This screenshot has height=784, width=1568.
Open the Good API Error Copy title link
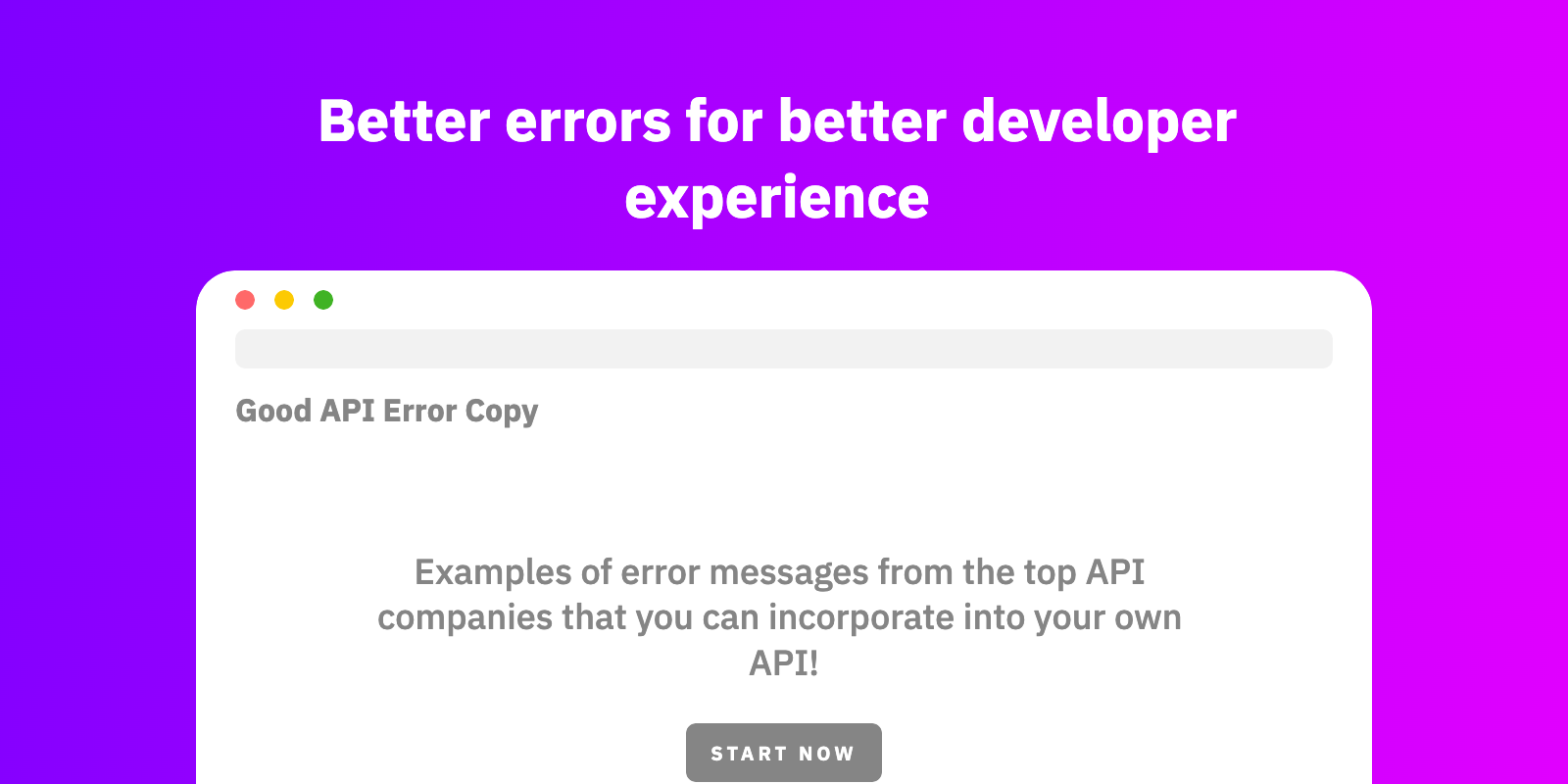pos(386,411)
